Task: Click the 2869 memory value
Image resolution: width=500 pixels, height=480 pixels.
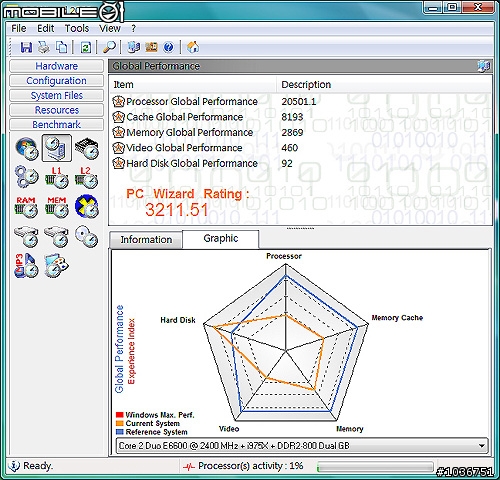Action: point(292,132)
